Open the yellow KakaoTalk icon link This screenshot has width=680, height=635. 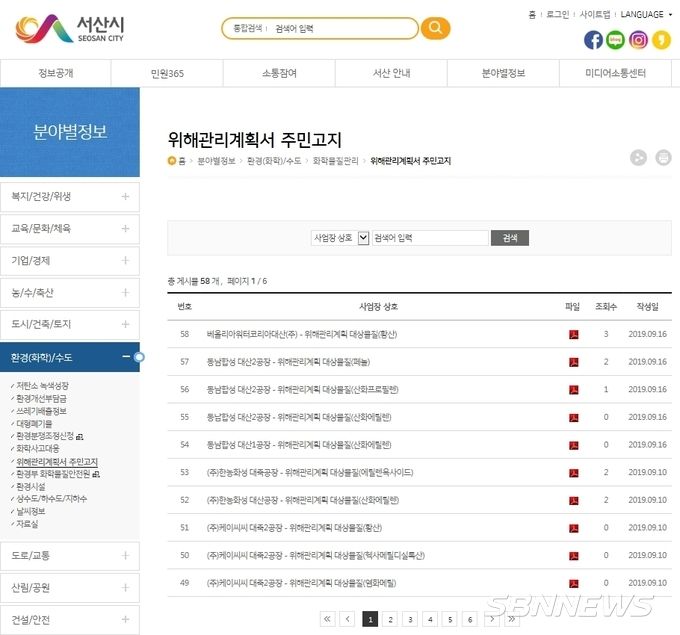[661, 40]
